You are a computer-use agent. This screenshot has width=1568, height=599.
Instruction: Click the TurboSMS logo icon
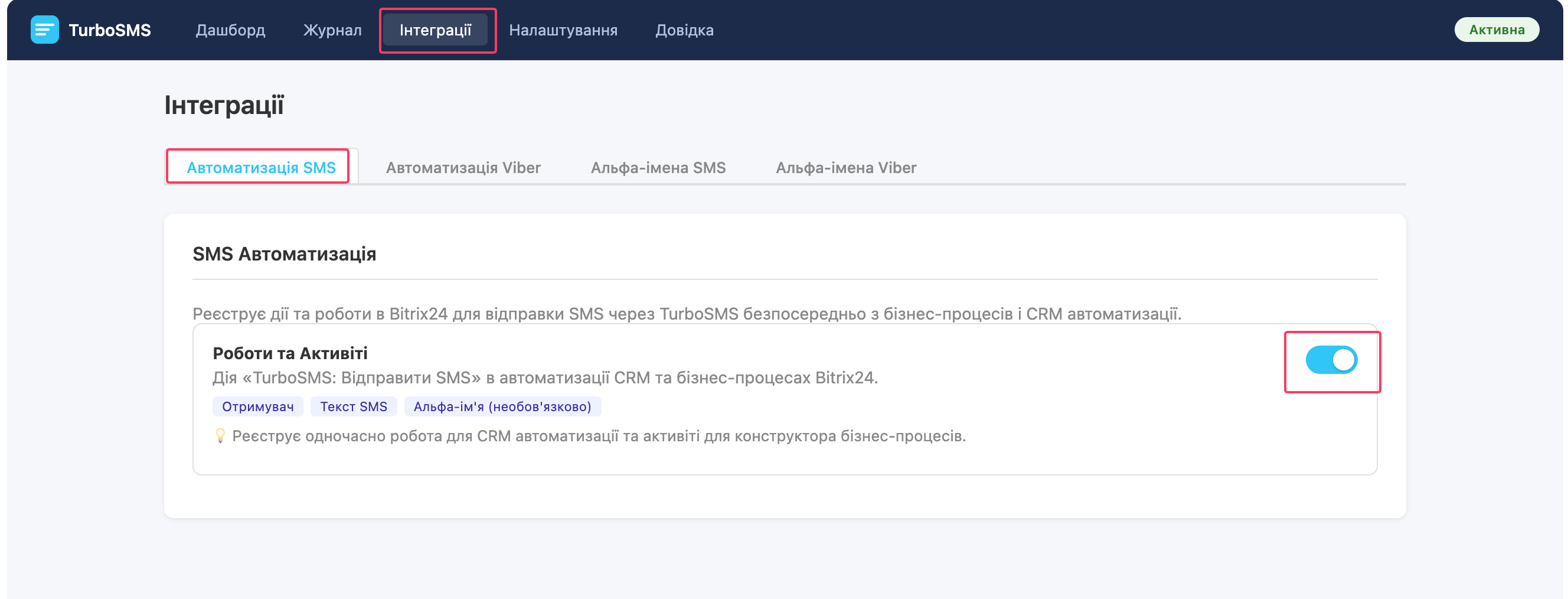(x=44, y=30)
